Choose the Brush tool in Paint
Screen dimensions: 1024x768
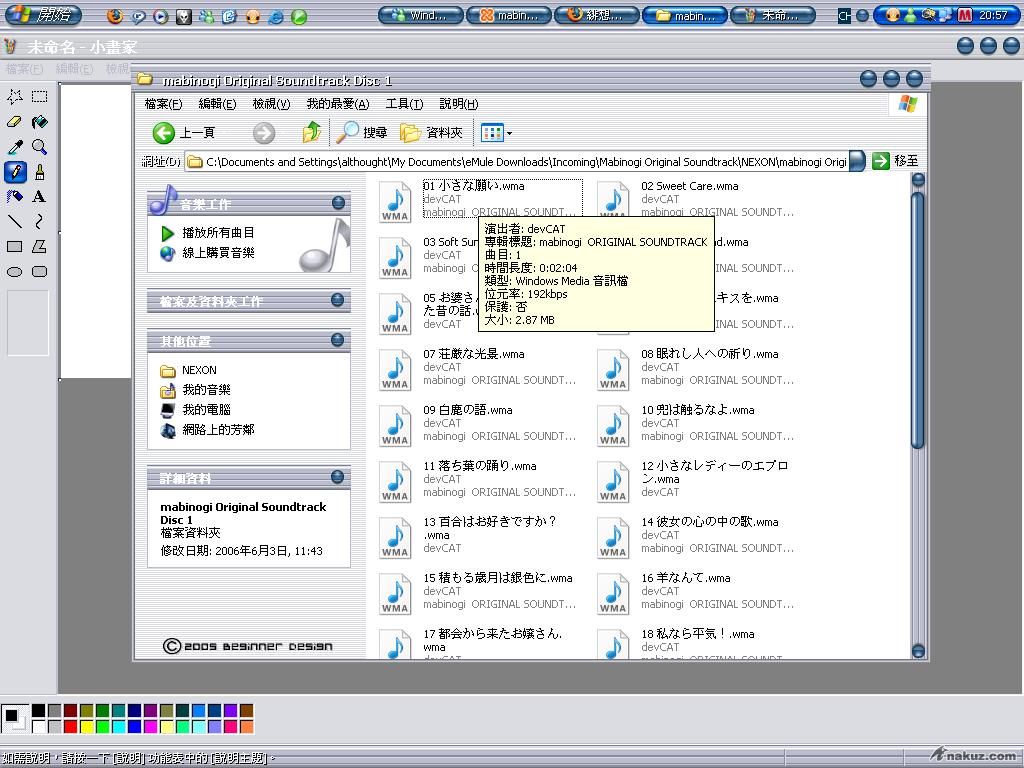click(x=39, y=172)
